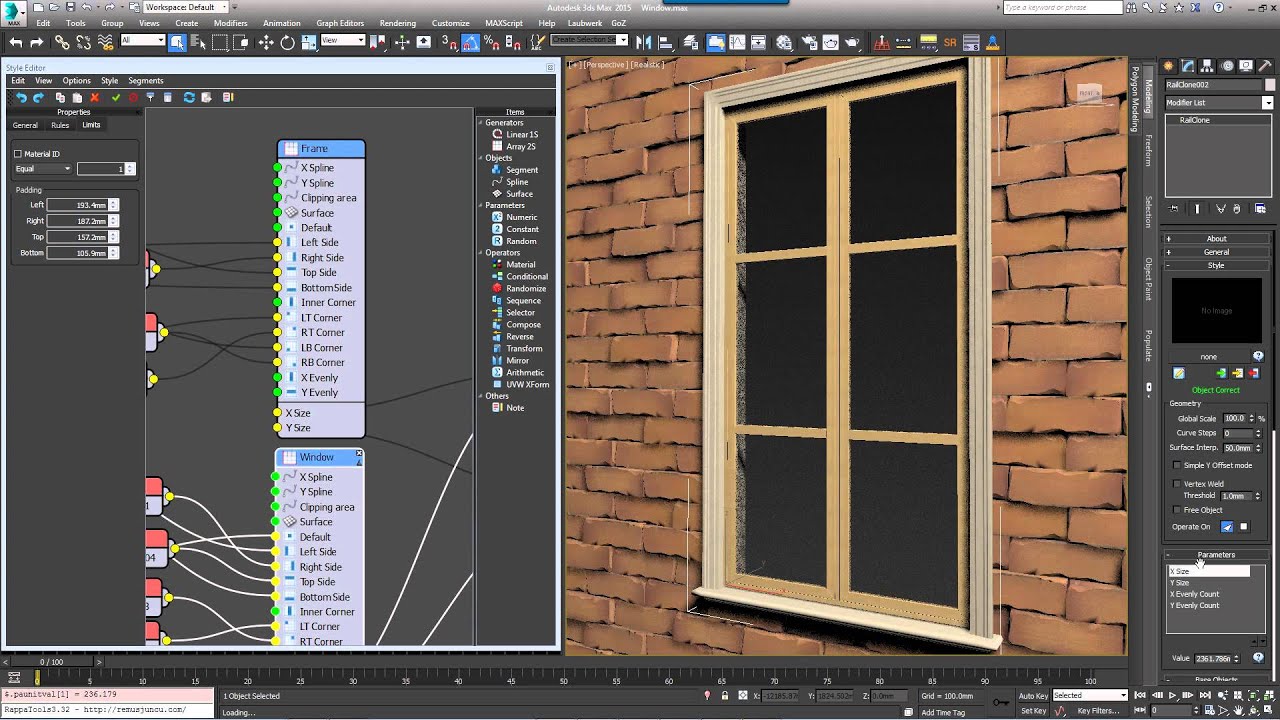Collapse the Operators tree group
Screen dimensions: 1280x720
(x=481, y=253)
